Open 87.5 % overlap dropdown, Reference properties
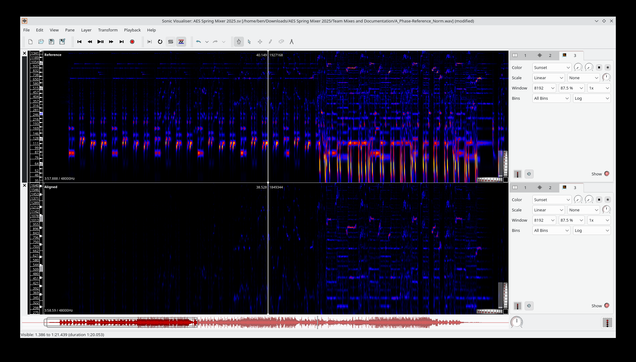 (x=572, y=88)
